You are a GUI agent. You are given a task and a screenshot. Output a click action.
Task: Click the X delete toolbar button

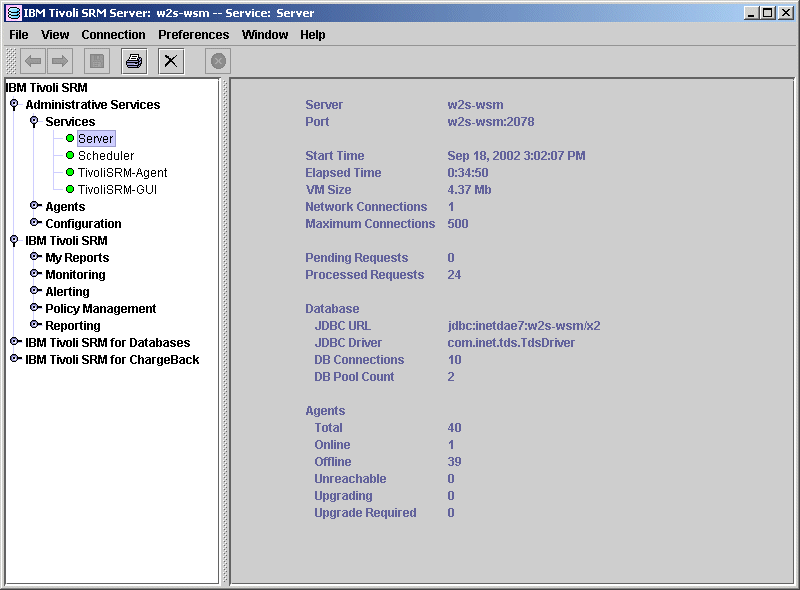point(171,61)
